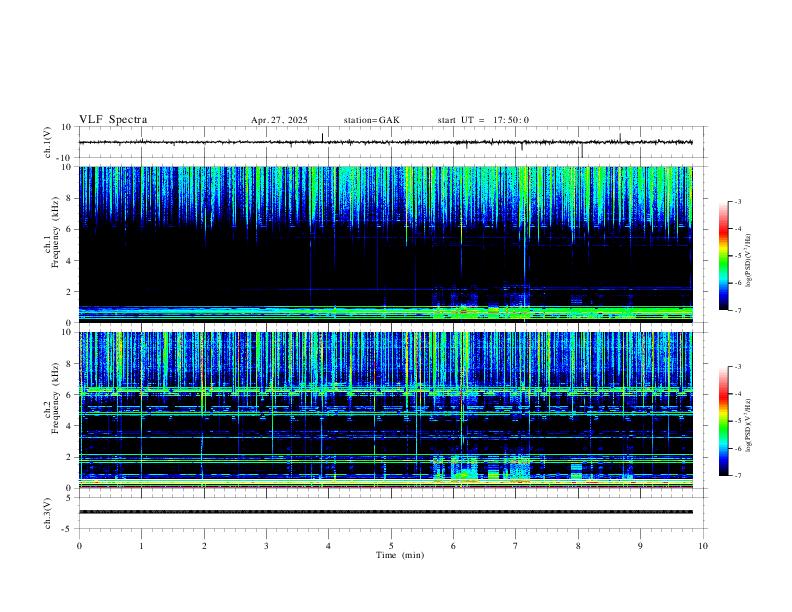Click the ch.2 'Frequency (kHz)' axis label
The width and height of the screenshot is (792, 612).
[x=55, y=398]
